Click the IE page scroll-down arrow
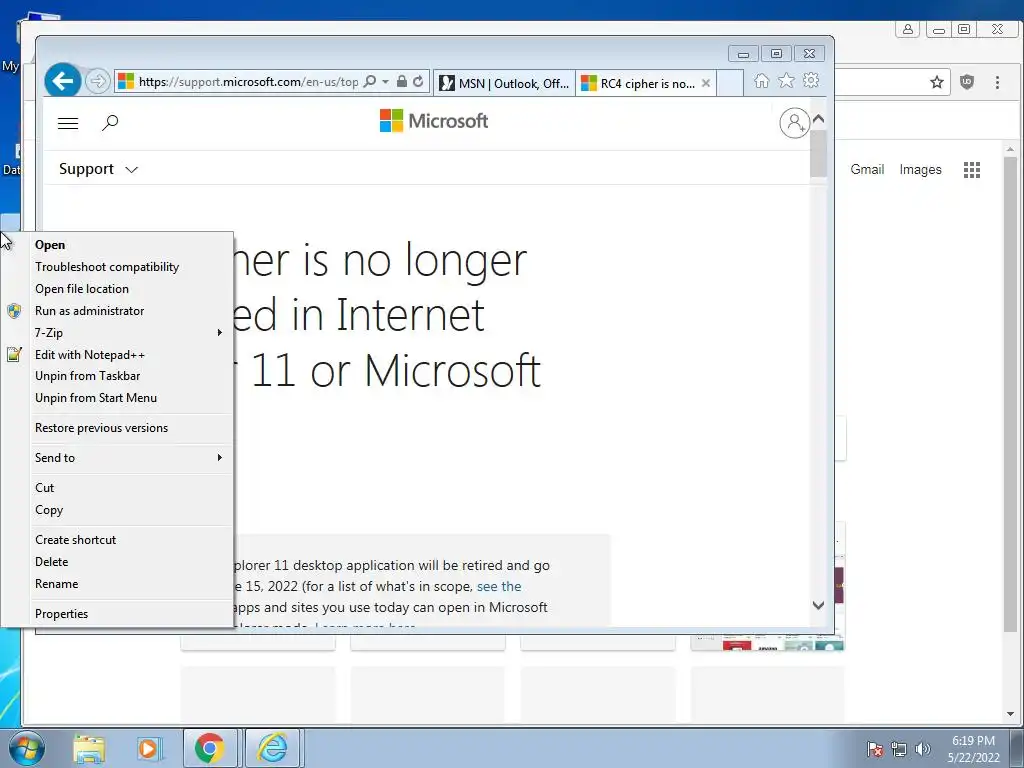 [818, 605]
